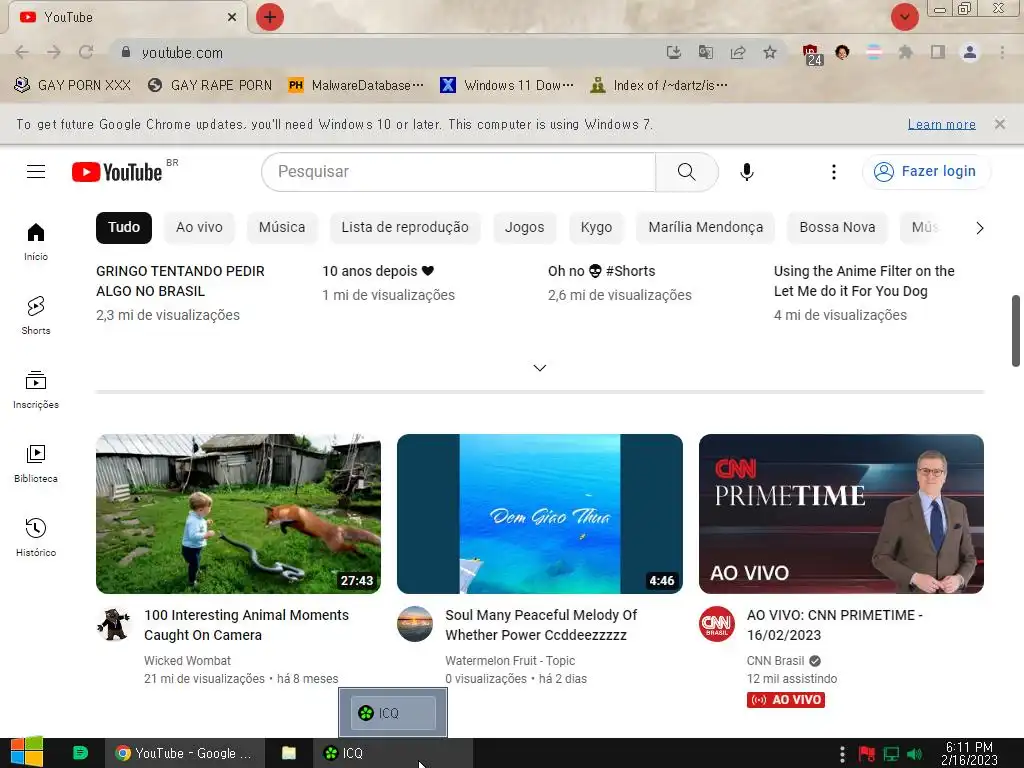Select the Tudo filter chip
The image size is (1024, 768).
[x=123, y=227]
